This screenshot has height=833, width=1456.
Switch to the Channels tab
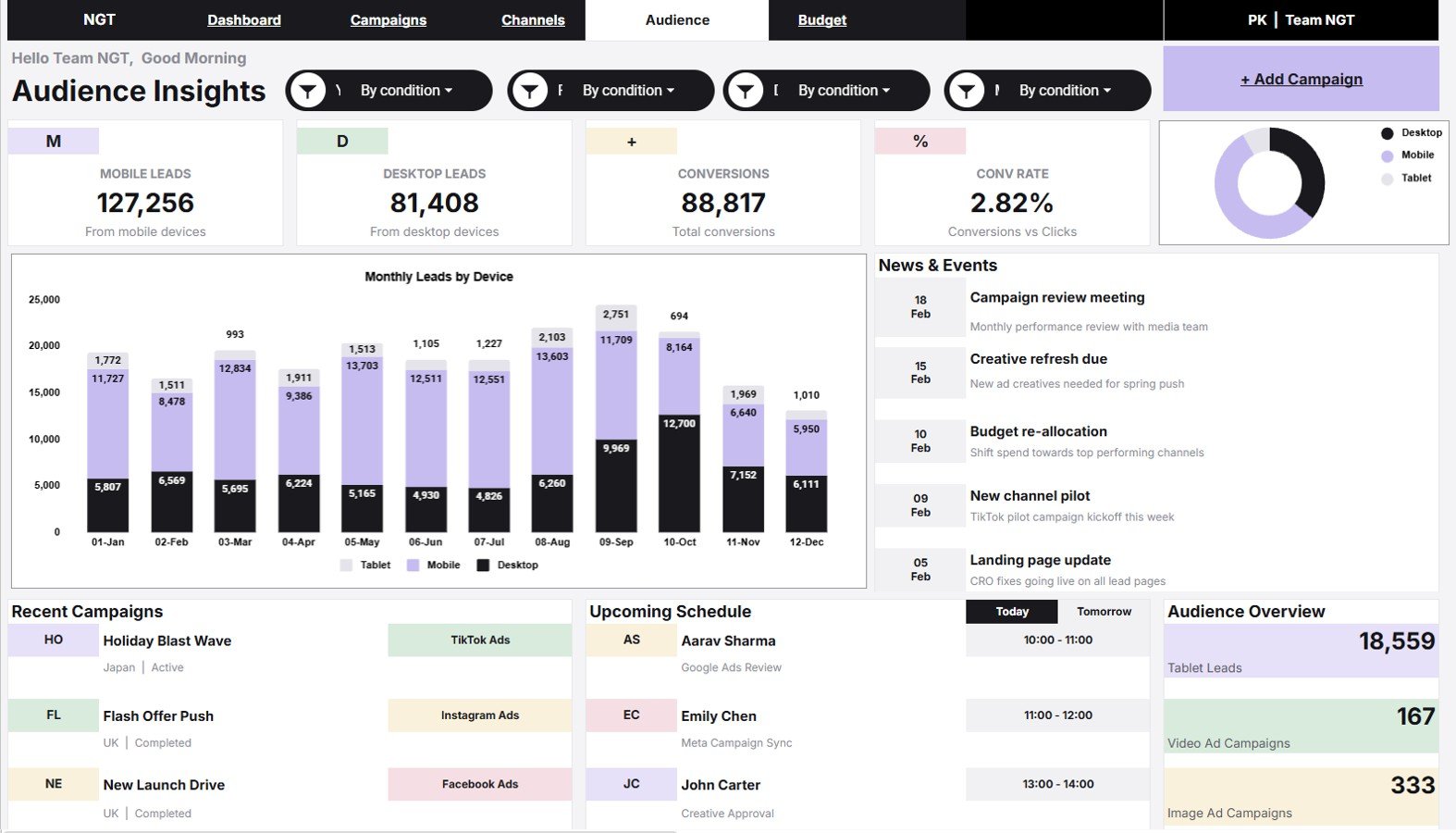(x=533, y=20)
